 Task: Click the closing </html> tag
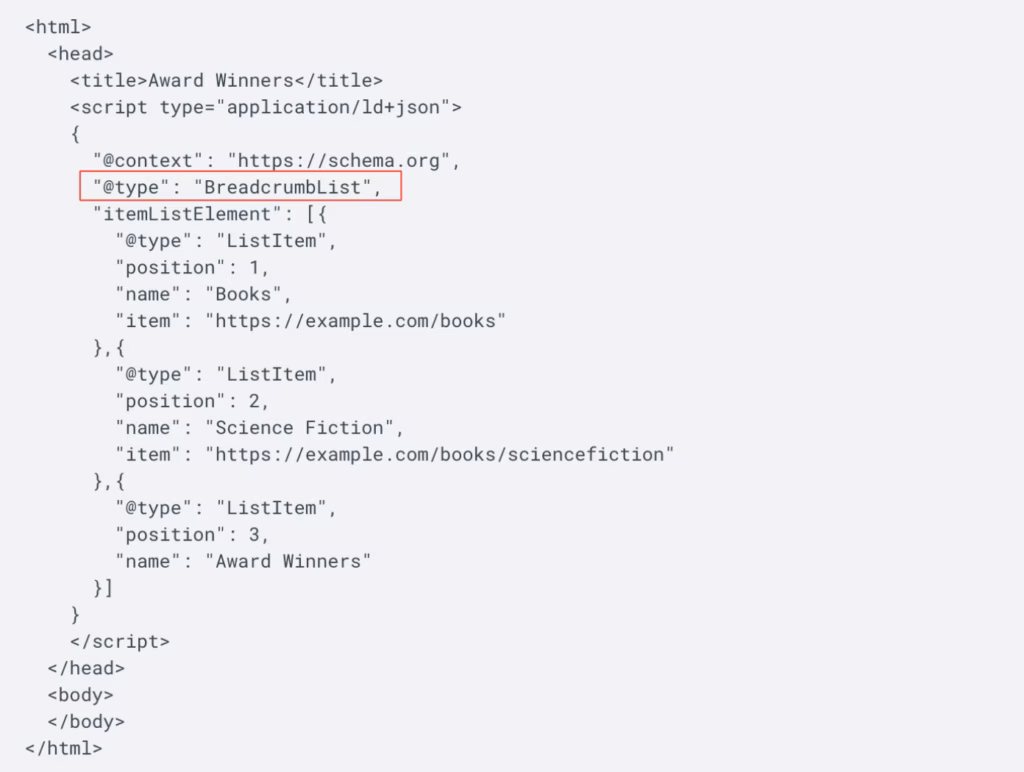tap(64, 748)
